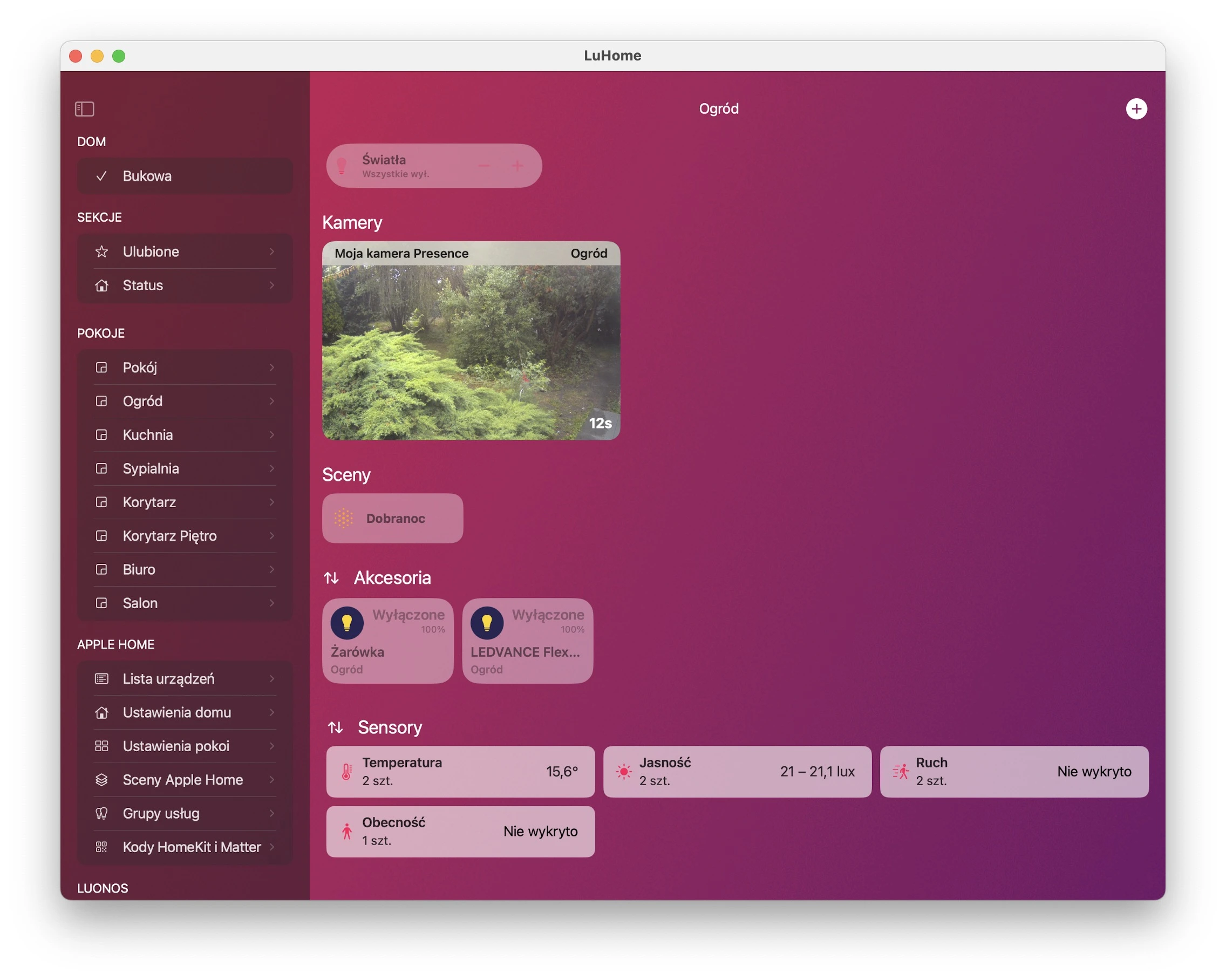The image size is (1226, 980).
Task: Click the plus add button at top right
Action: pyautogui.click(x=1136, y=108)
